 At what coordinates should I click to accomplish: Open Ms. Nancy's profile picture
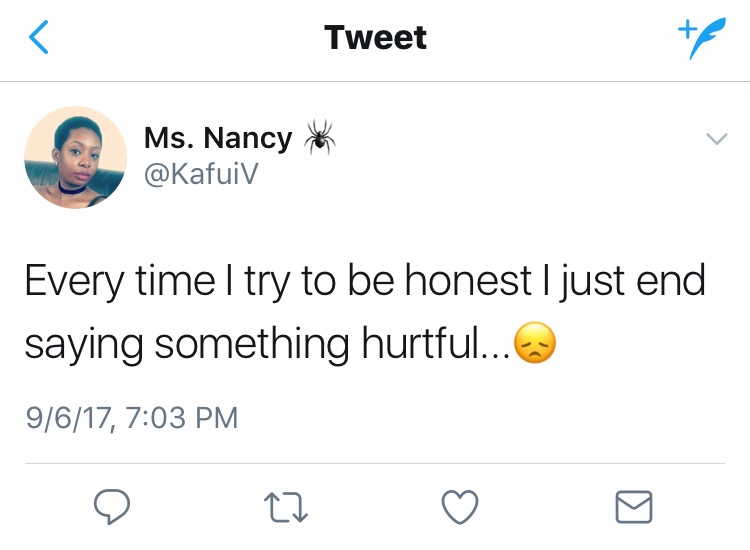pyautogui.click(x=75, y=157)
